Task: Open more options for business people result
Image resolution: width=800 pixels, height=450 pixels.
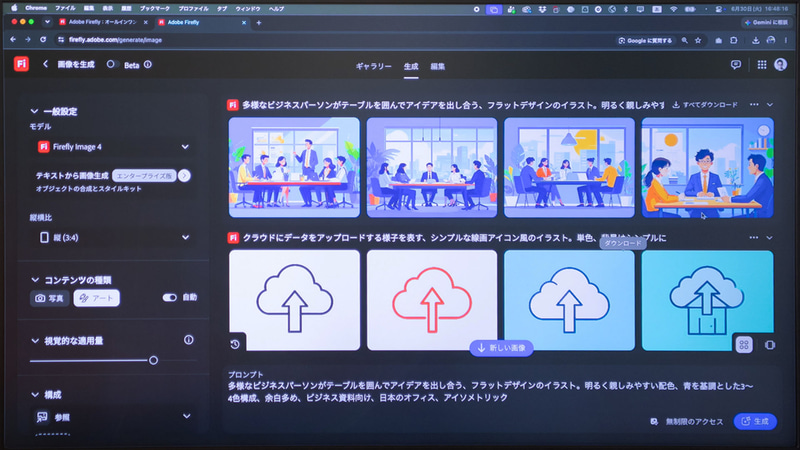Action: coord(754,105)
